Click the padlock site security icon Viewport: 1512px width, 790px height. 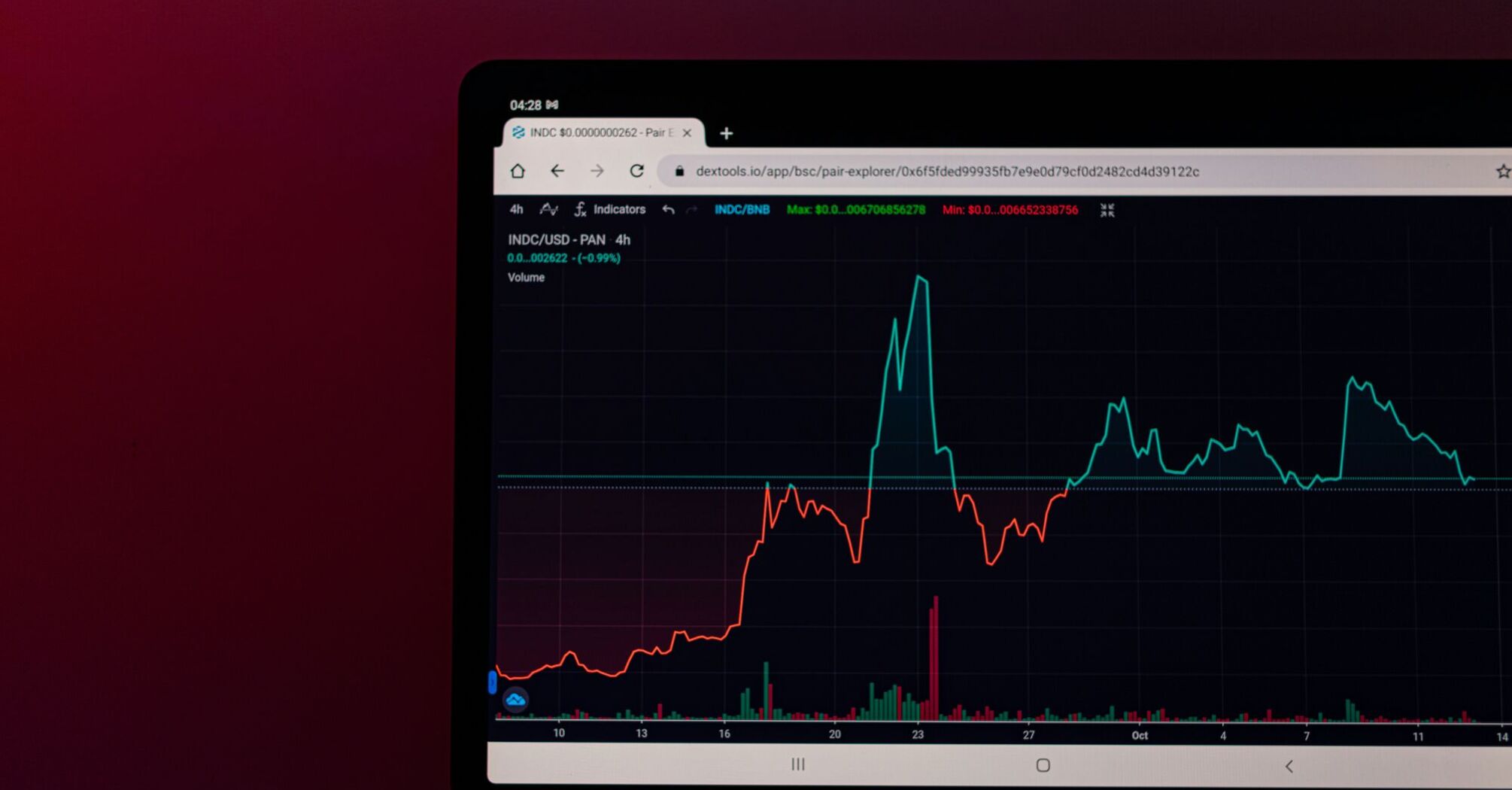click(679, 172)
